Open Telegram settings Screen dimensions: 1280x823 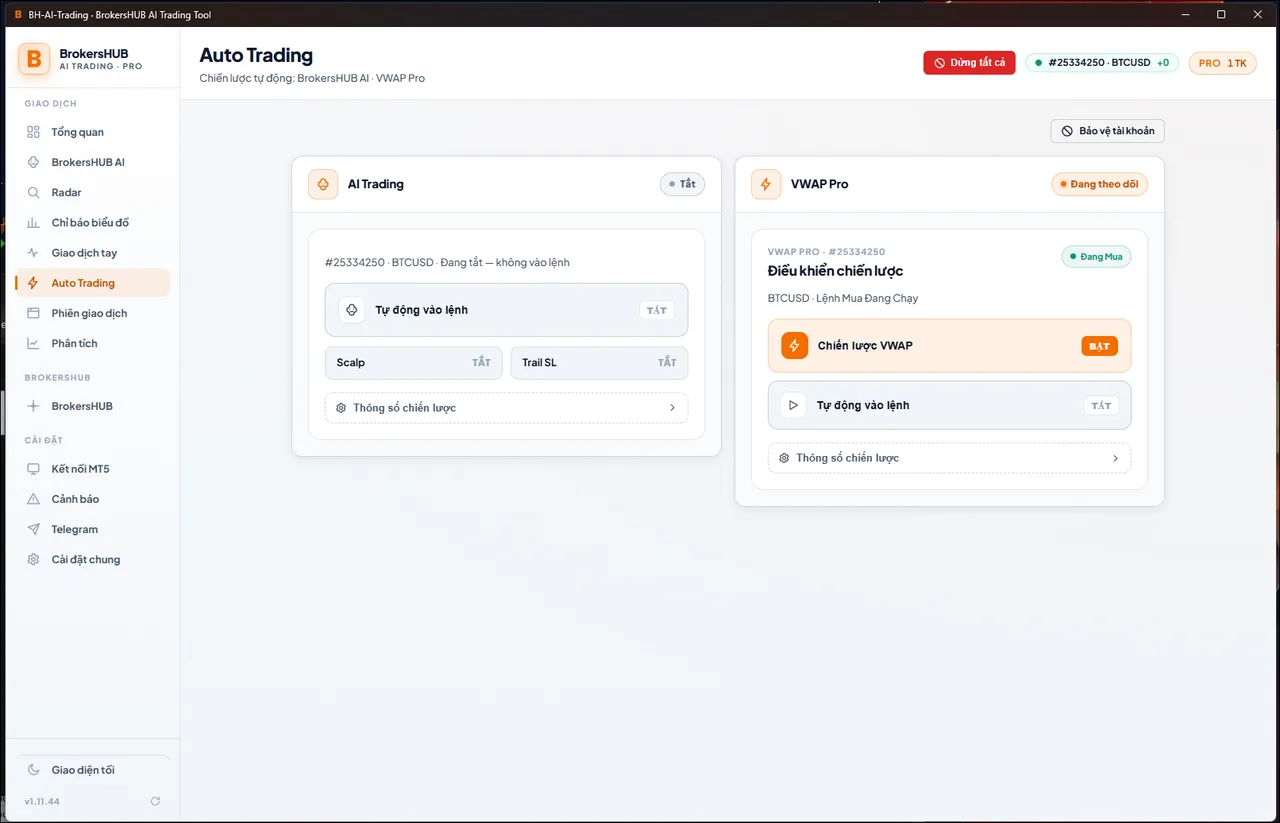pyautogui.click(x=92, y=529)
